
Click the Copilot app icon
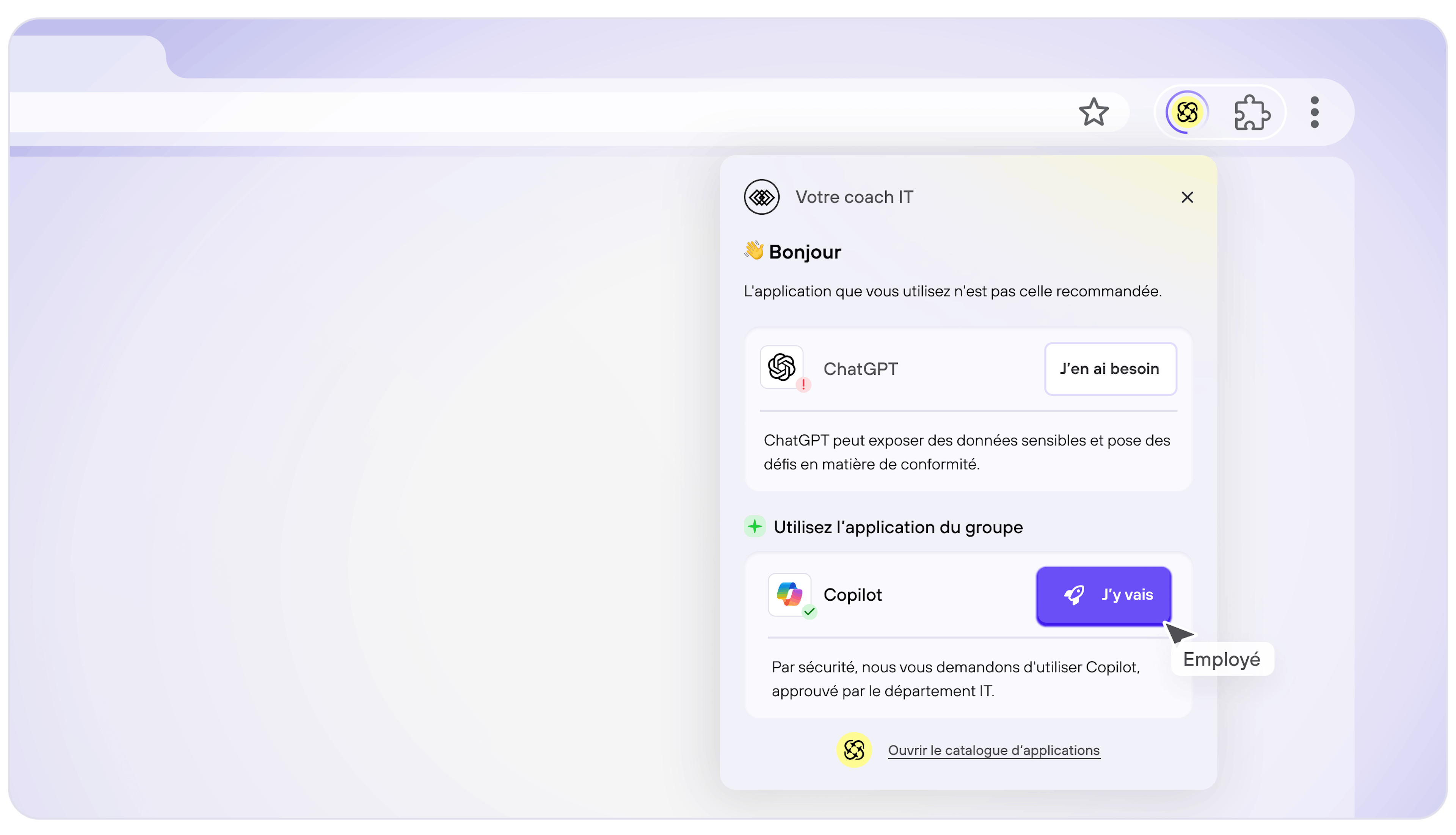(789, 594)
